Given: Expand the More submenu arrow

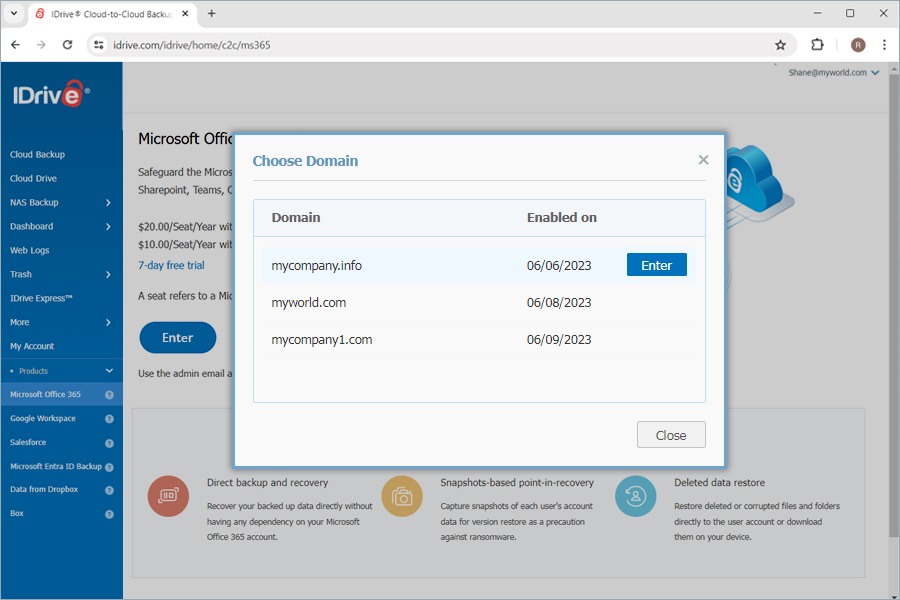Looking at the screenshot, I should click(x=108, y=323).
